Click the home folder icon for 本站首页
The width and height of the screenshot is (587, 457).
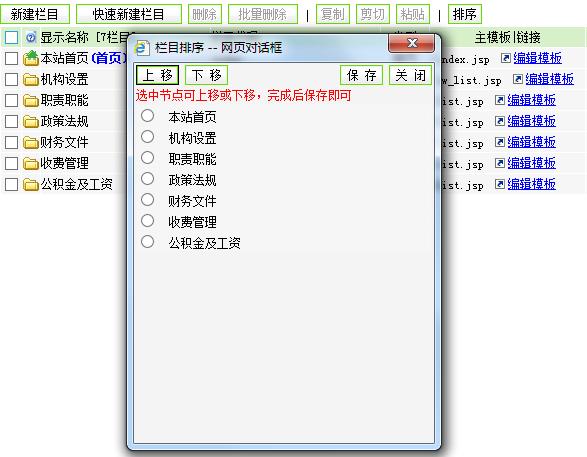31,58
